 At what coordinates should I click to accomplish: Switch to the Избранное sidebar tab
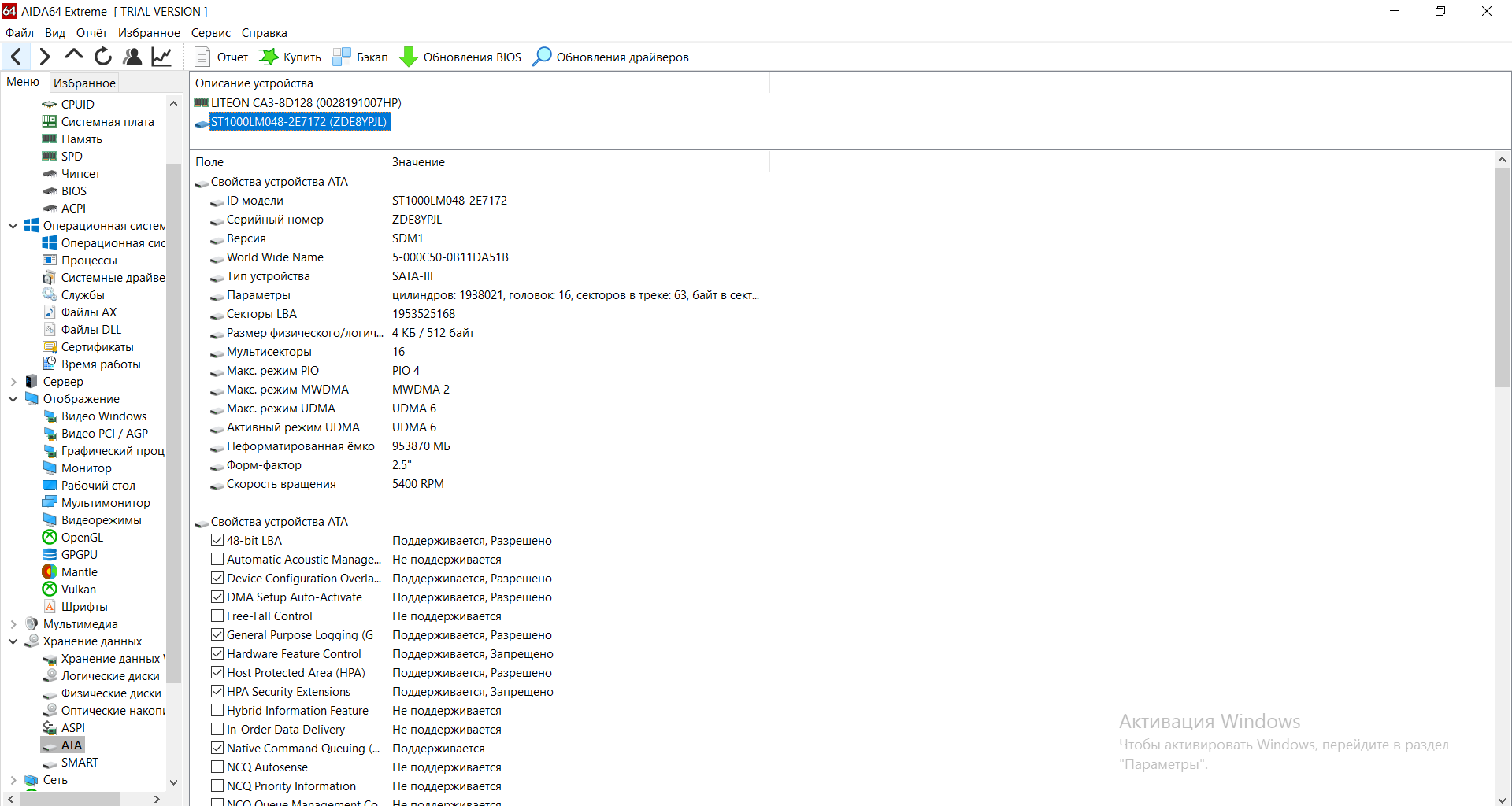coord(84,83)
